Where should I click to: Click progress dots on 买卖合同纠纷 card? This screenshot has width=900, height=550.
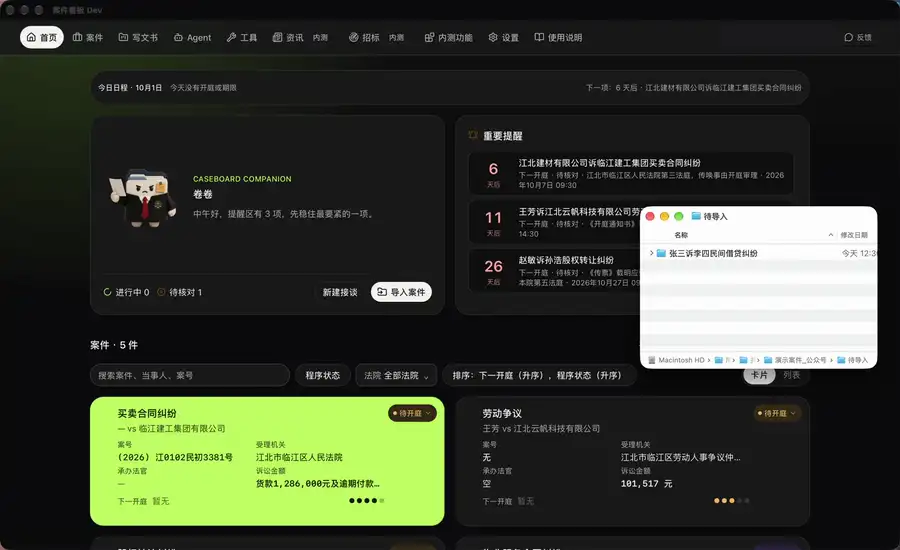coord(366,501)
